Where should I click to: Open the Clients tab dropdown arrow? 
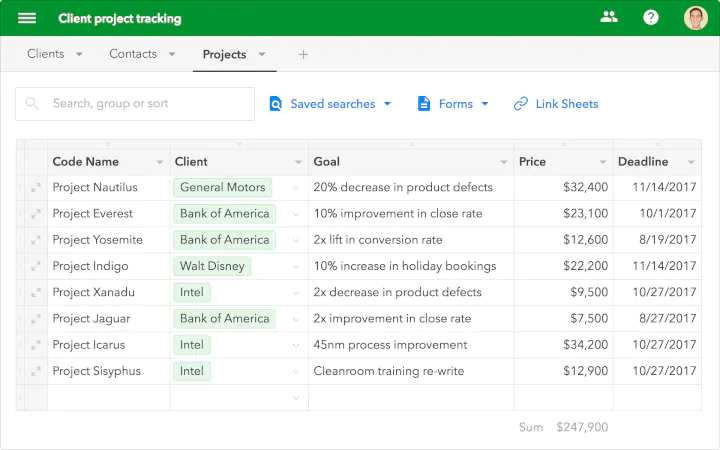[x=79, y=54]
